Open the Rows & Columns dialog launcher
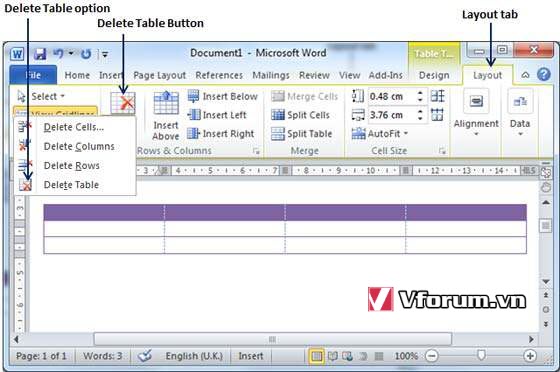 [256, 151]
